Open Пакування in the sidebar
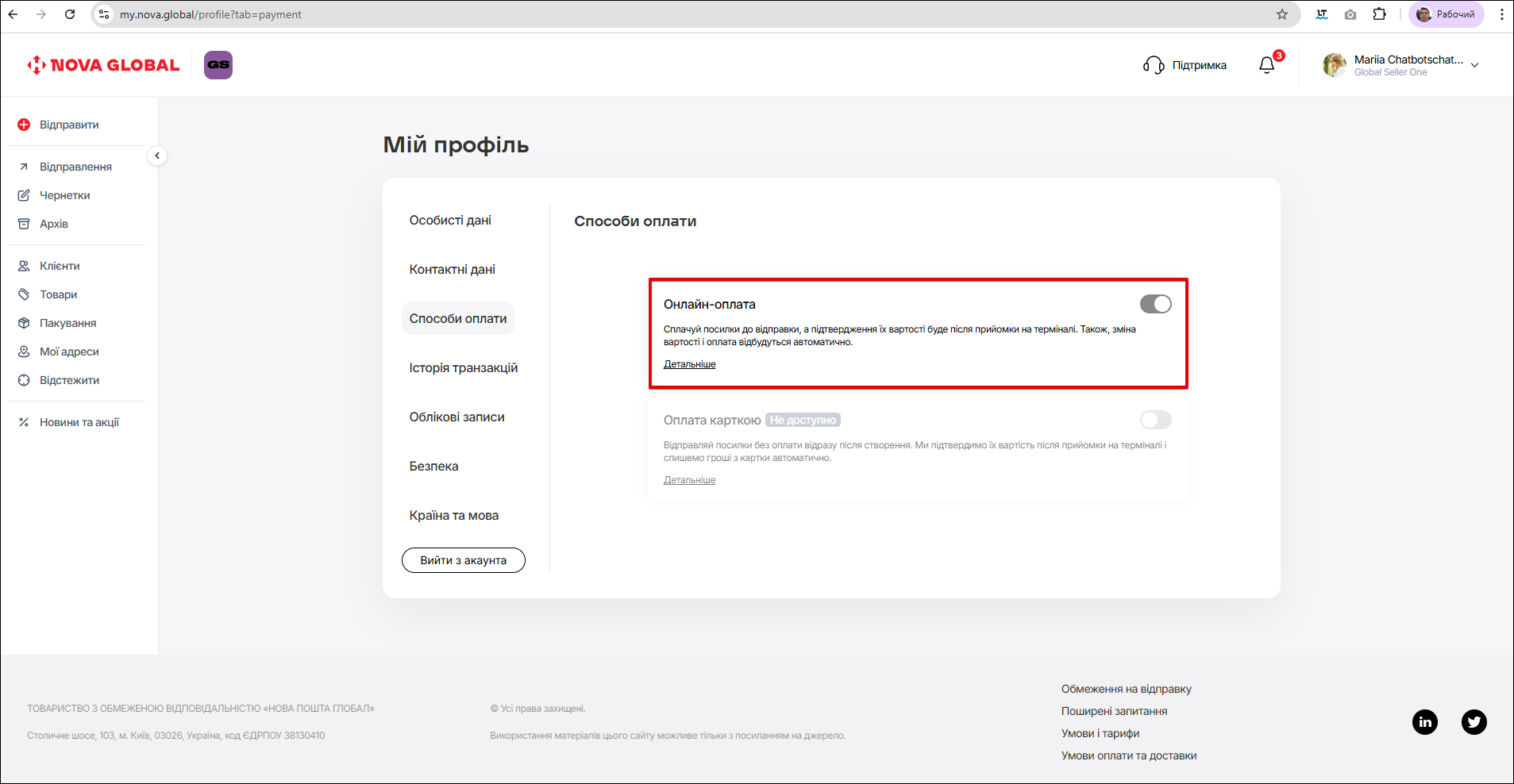Image resolution: width=1514 pixels, height=784 pixels. pyautogui.click(x=67, y=323)
